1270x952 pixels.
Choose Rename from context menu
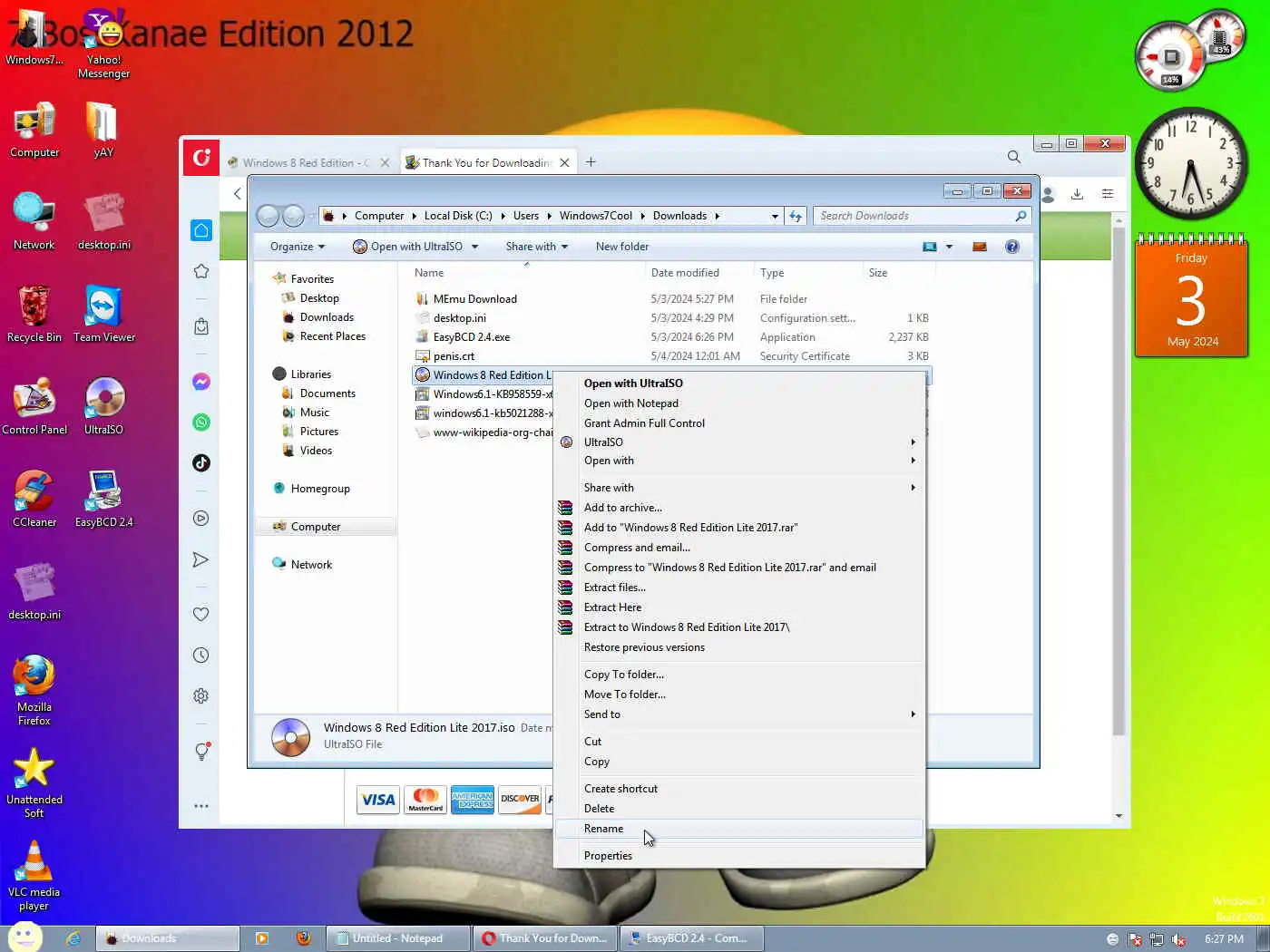point(739,829)
